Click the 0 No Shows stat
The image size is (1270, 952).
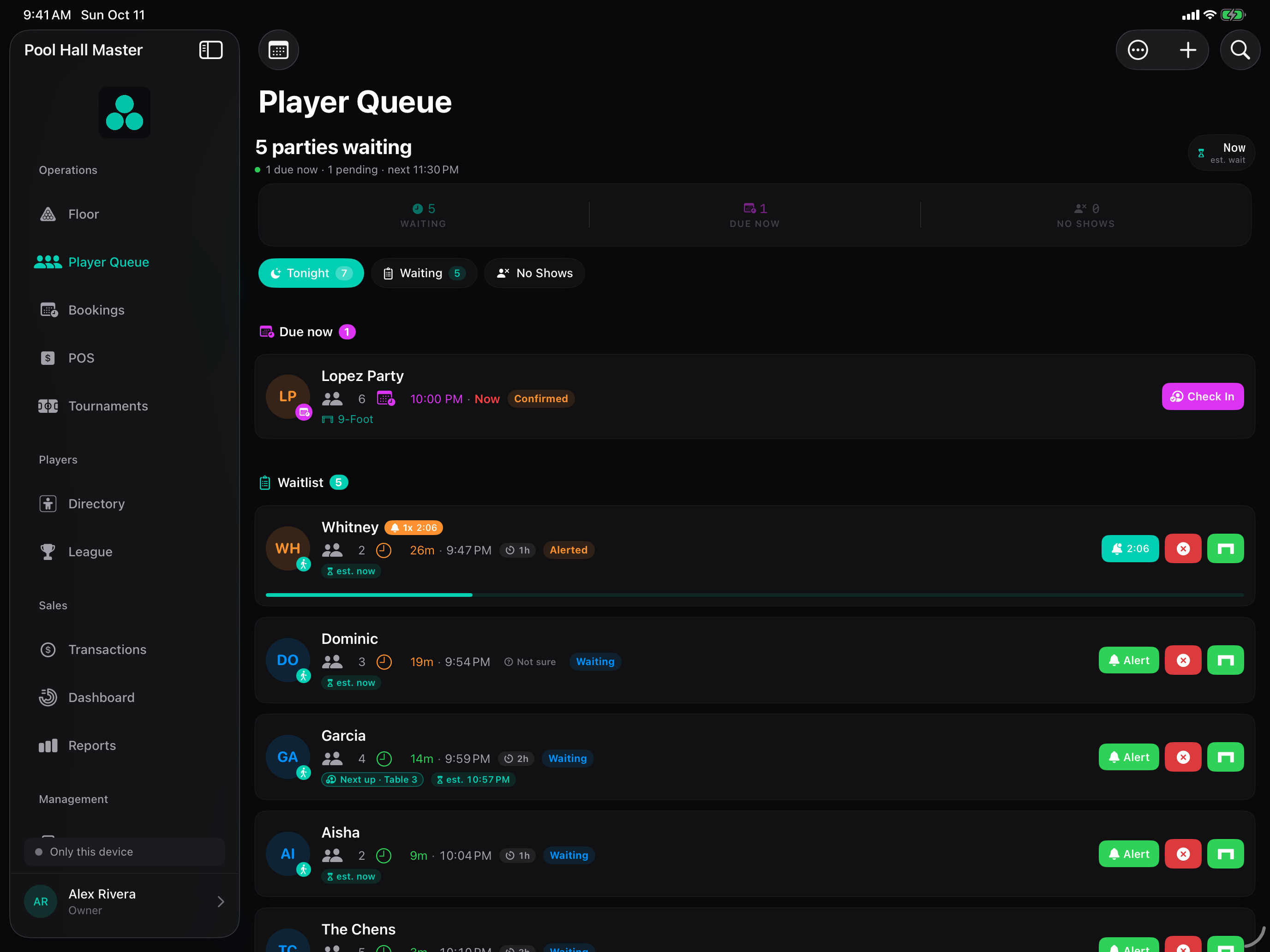pos(1086,216)
